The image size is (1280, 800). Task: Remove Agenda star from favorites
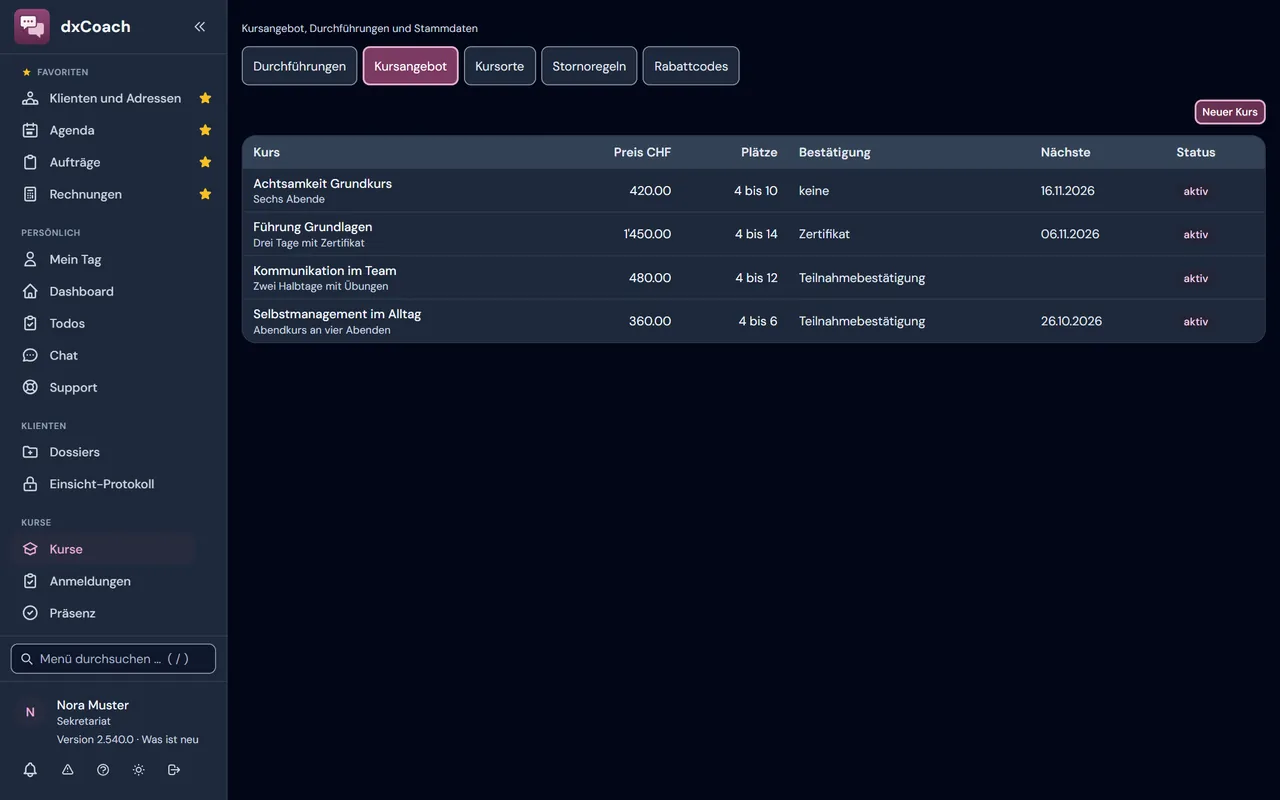[205, 130]
